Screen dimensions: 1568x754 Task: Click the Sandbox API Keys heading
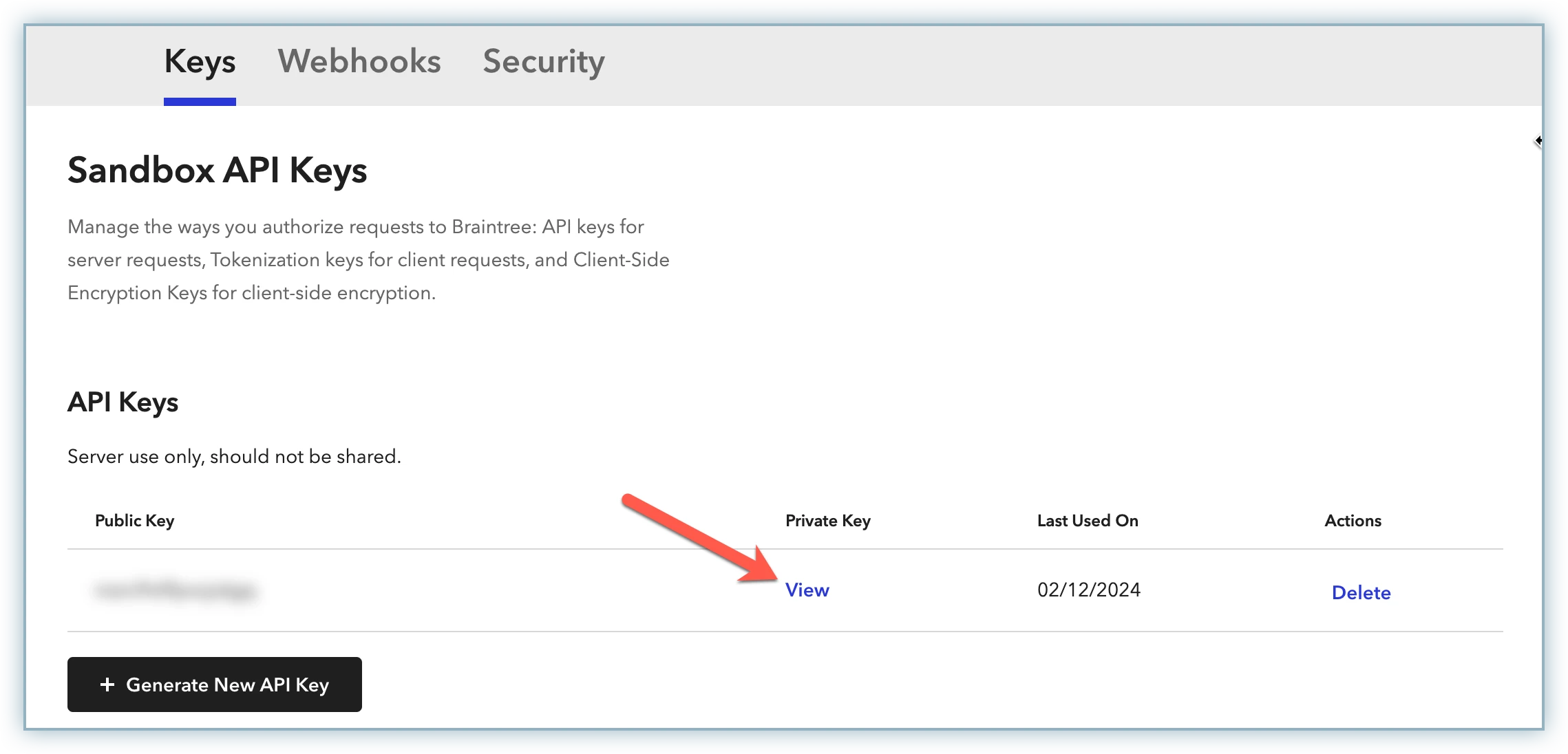coord(217,170)
